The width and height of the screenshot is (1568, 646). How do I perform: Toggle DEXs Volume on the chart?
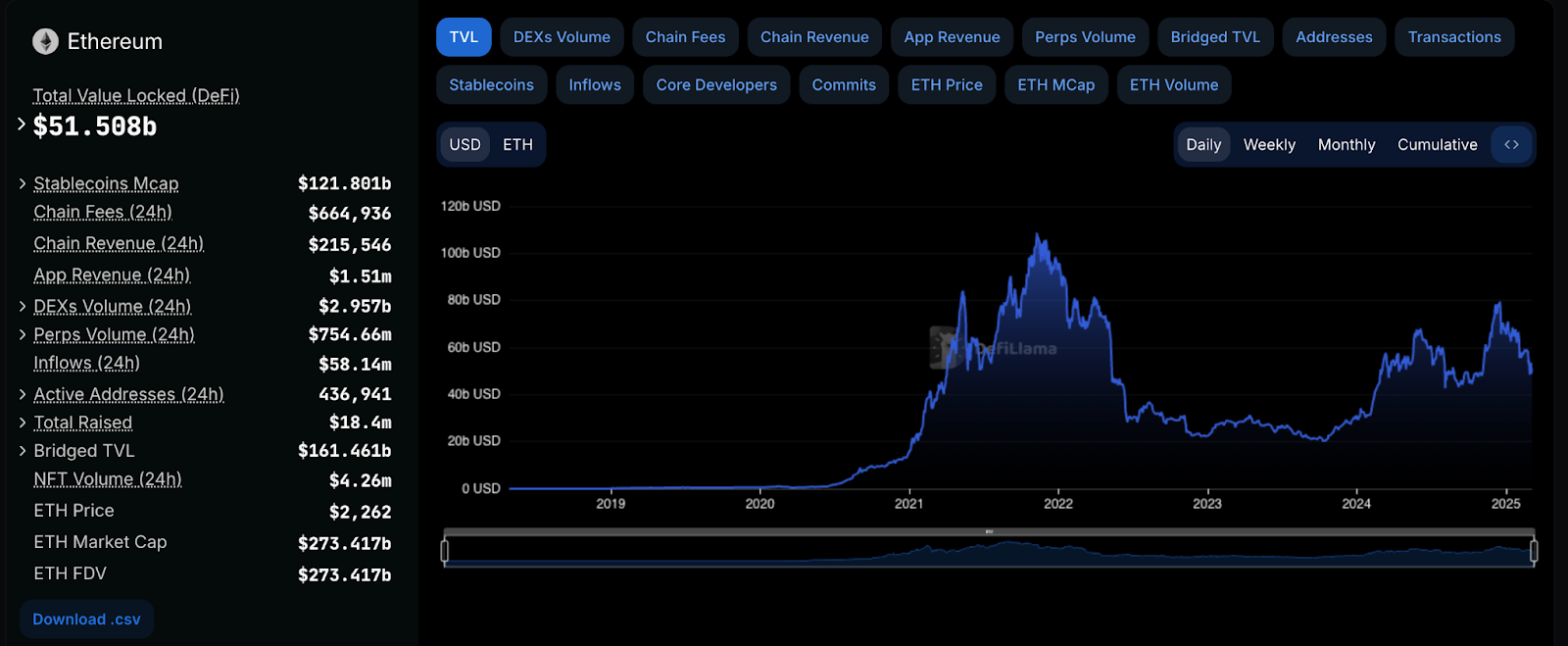click(x=562, y=37)
